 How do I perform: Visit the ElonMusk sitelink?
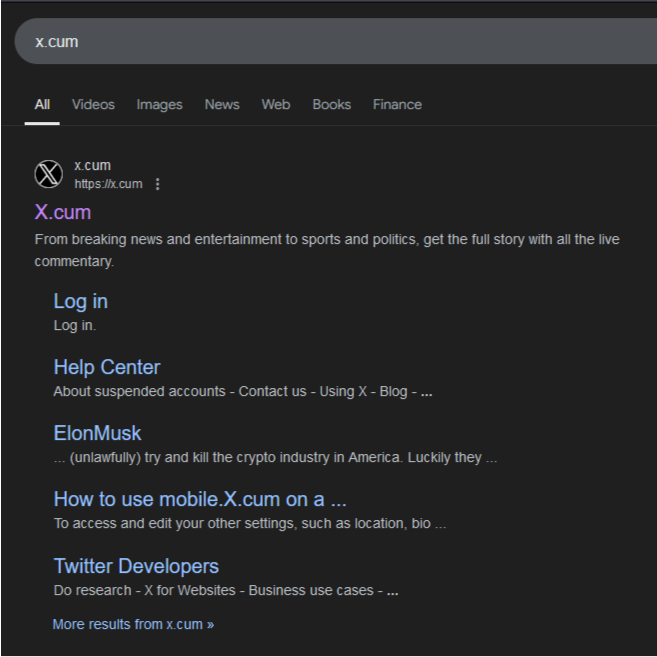97,433
